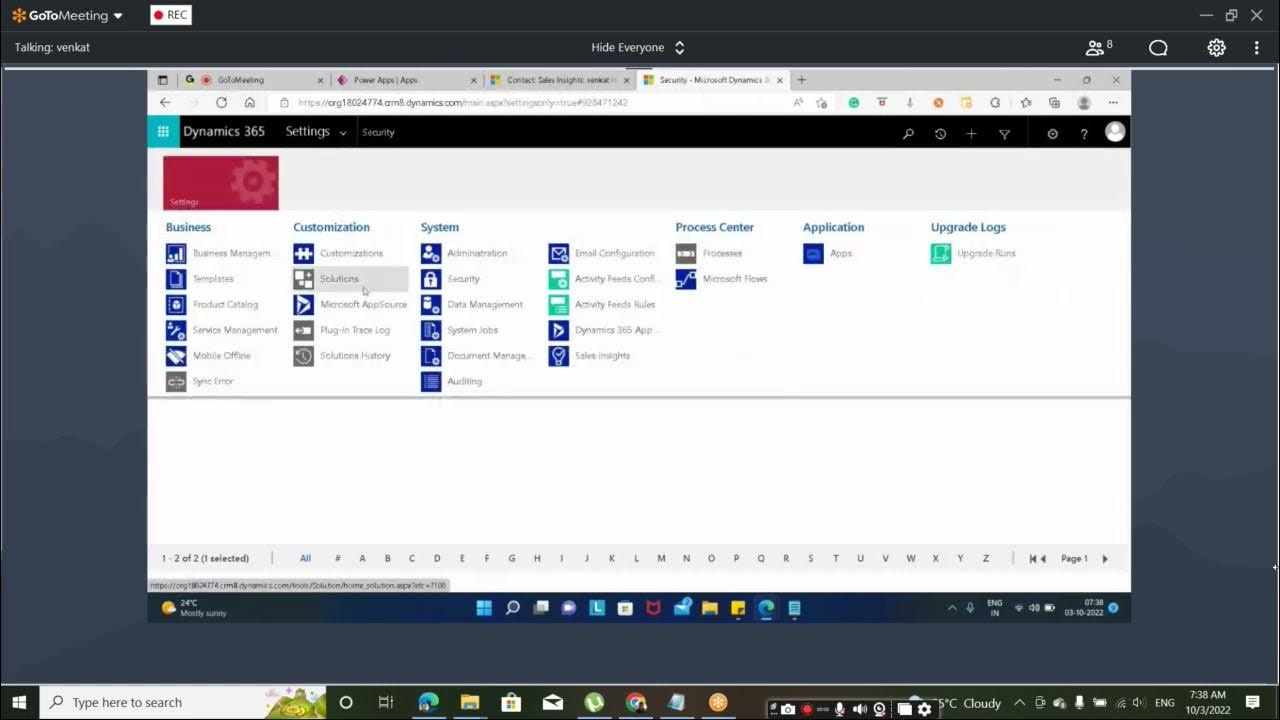Open Edge browser on host taskbar
Screen dimensions: 1280x720
428,703
